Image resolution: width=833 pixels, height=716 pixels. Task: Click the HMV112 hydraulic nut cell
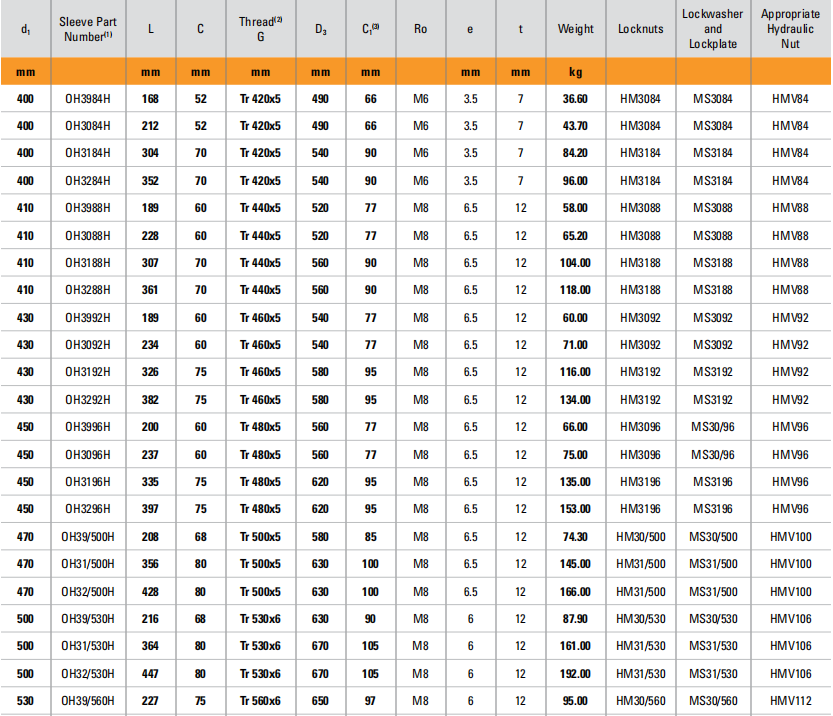791,700
